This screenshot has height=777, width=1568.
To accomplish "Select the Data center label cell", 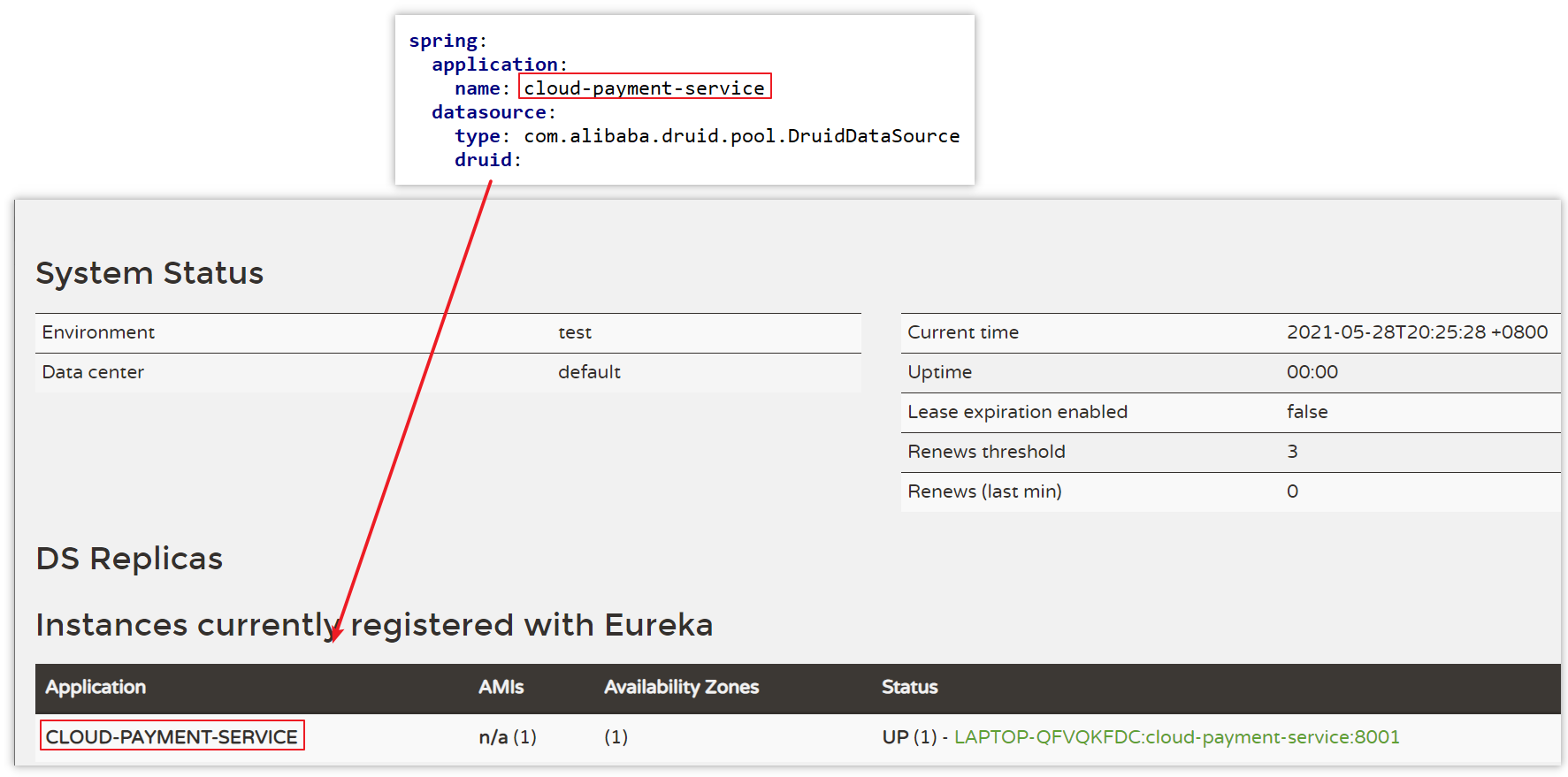I will pos(93,372).
